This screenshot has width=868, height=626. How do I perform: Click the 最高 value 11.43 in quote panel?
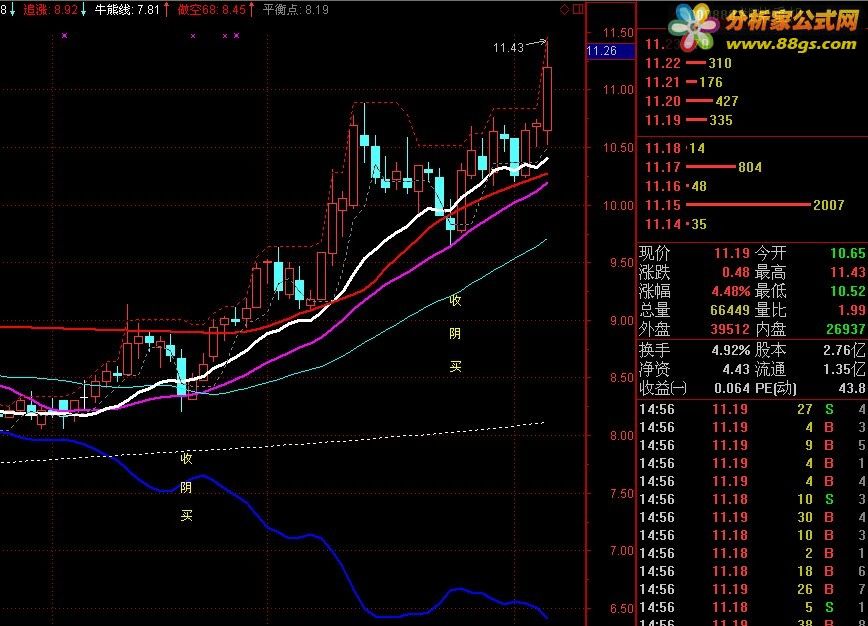point(848,273)
